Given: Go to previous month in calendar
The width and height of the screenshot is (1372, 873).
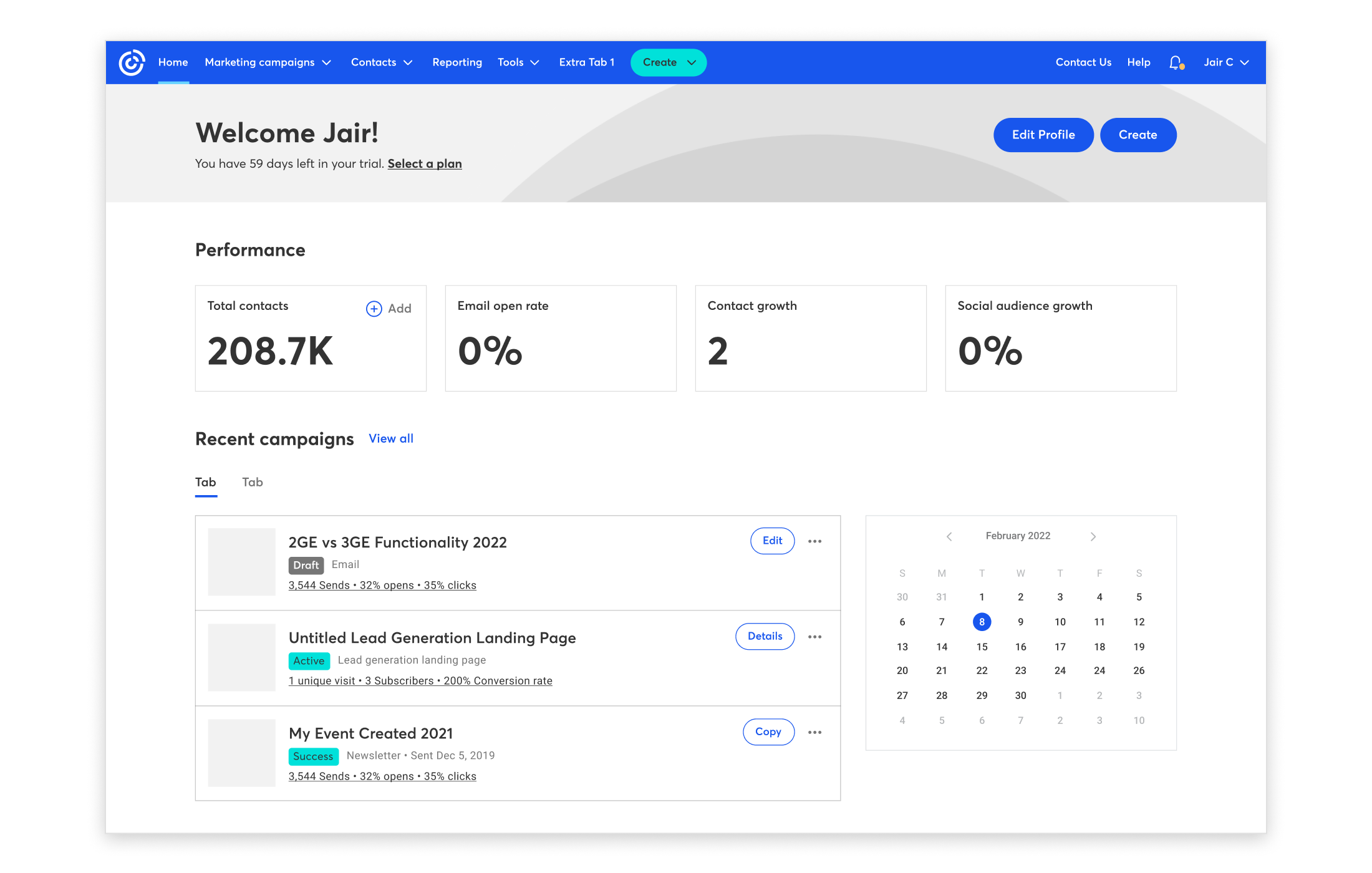Looking at the screenshot, I should click(x=949, y=536).
